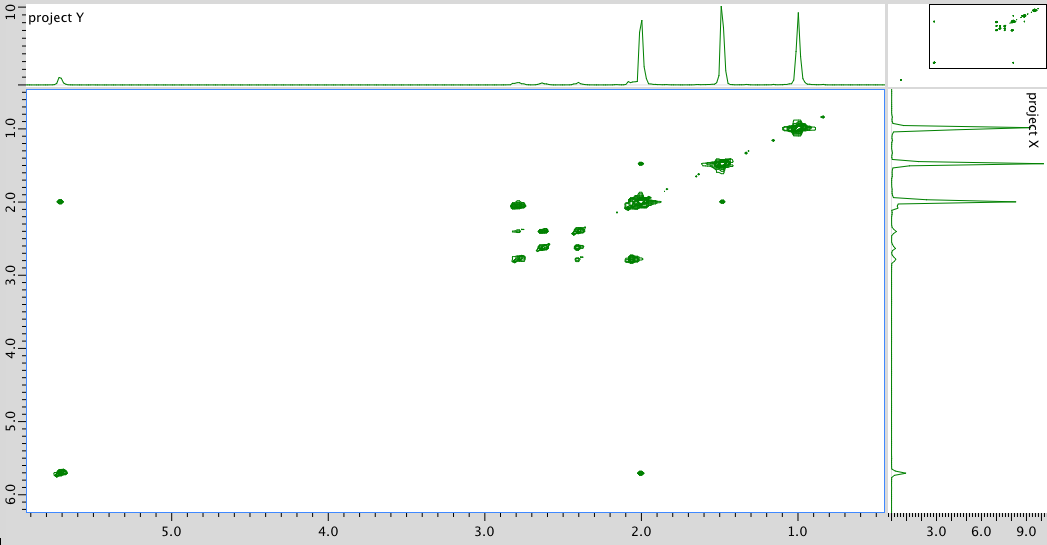Click longest peak in right projection trace
Screen dimensions: 1047x545
tap(1040, 163)
